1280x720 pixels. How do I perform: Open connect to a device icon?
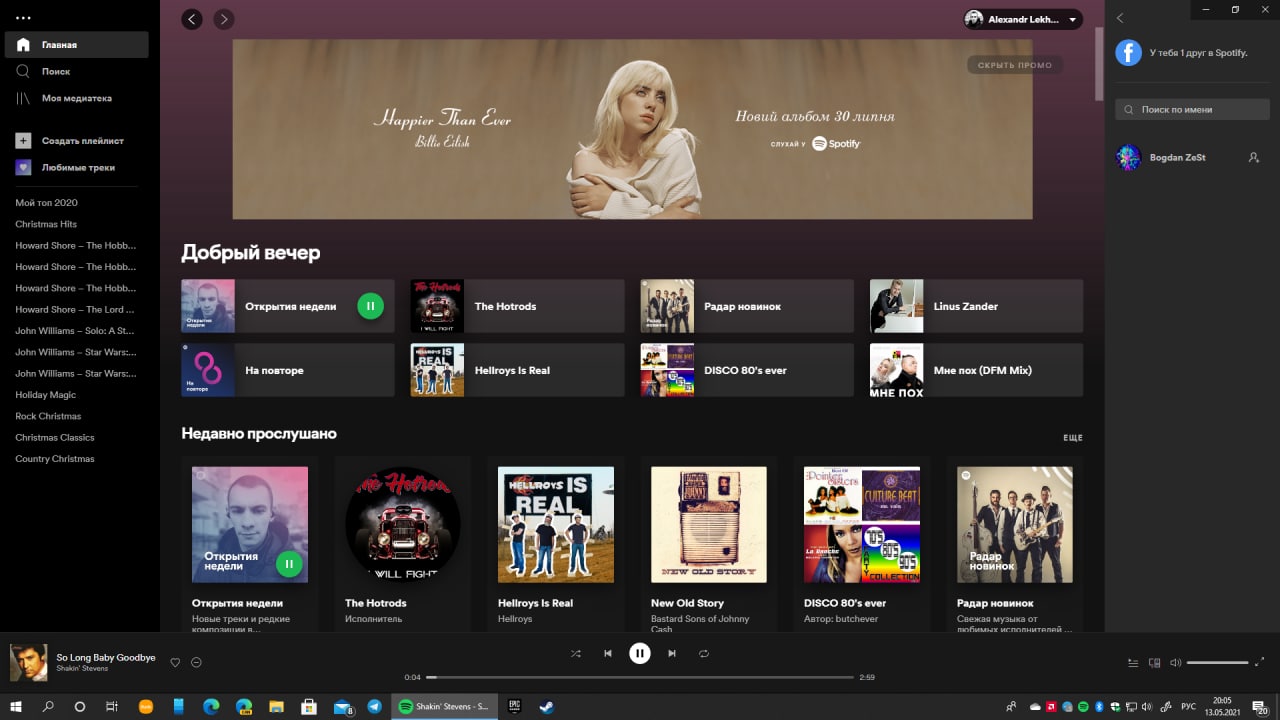pyautogui.click(x=1155, y=662)
